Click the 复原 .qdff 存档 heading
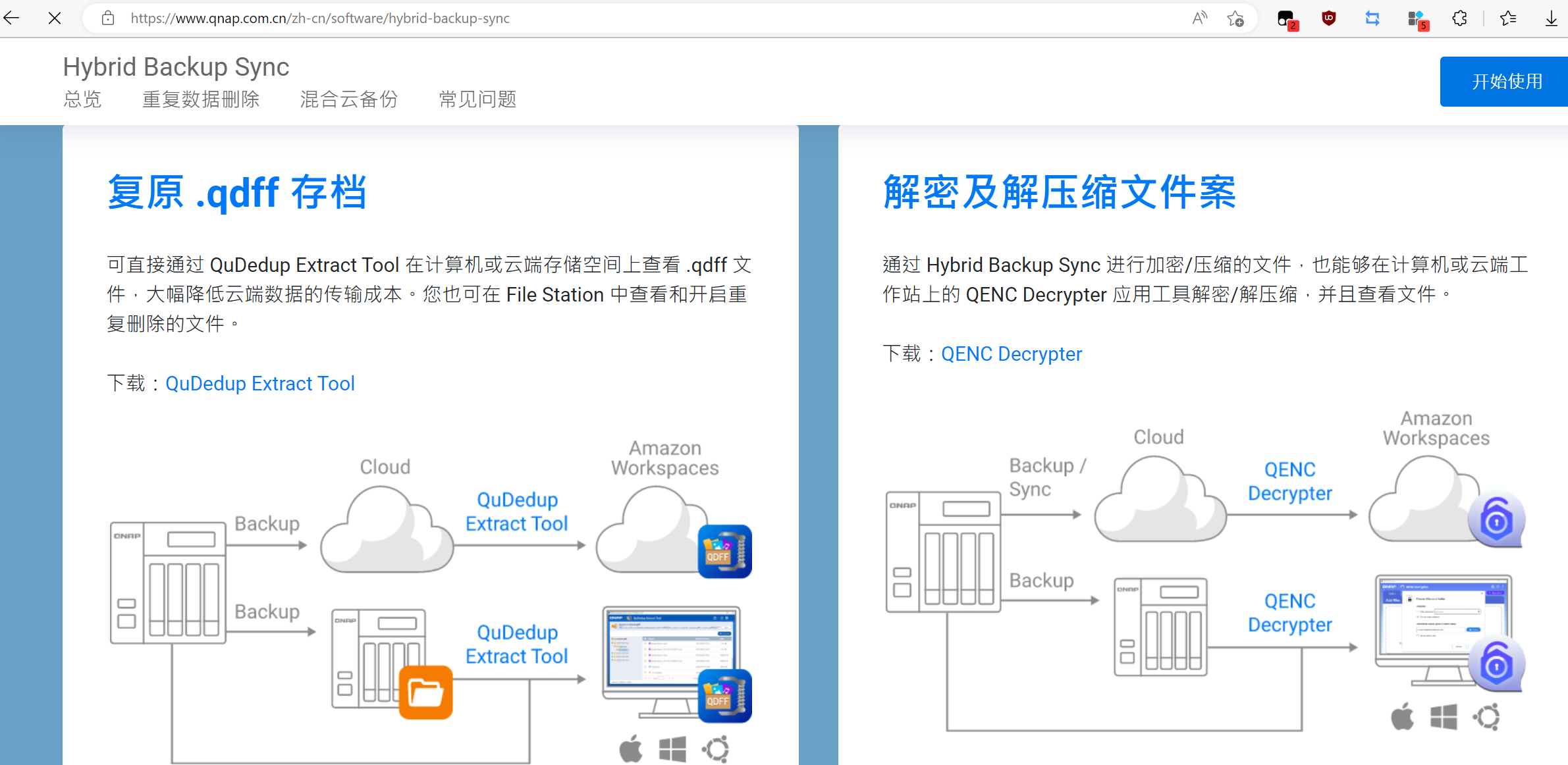 pos(237,192)
